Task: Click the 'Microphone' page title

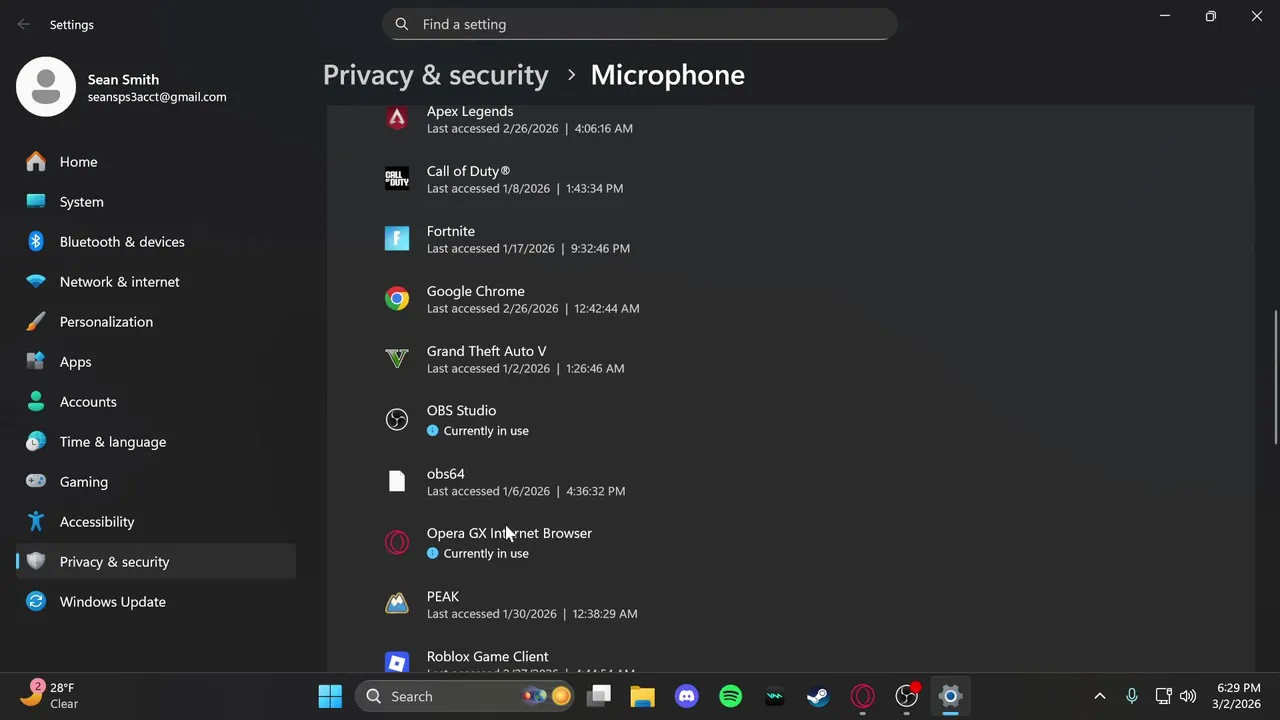Action: tap(667, 75)
